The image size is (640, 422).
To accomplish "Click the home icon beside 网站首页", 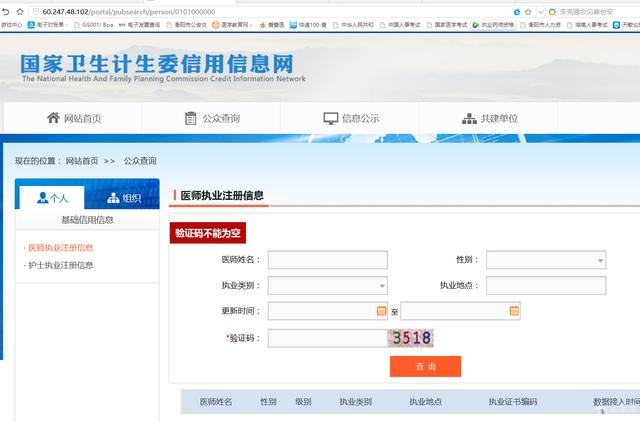I will point(53,118).
